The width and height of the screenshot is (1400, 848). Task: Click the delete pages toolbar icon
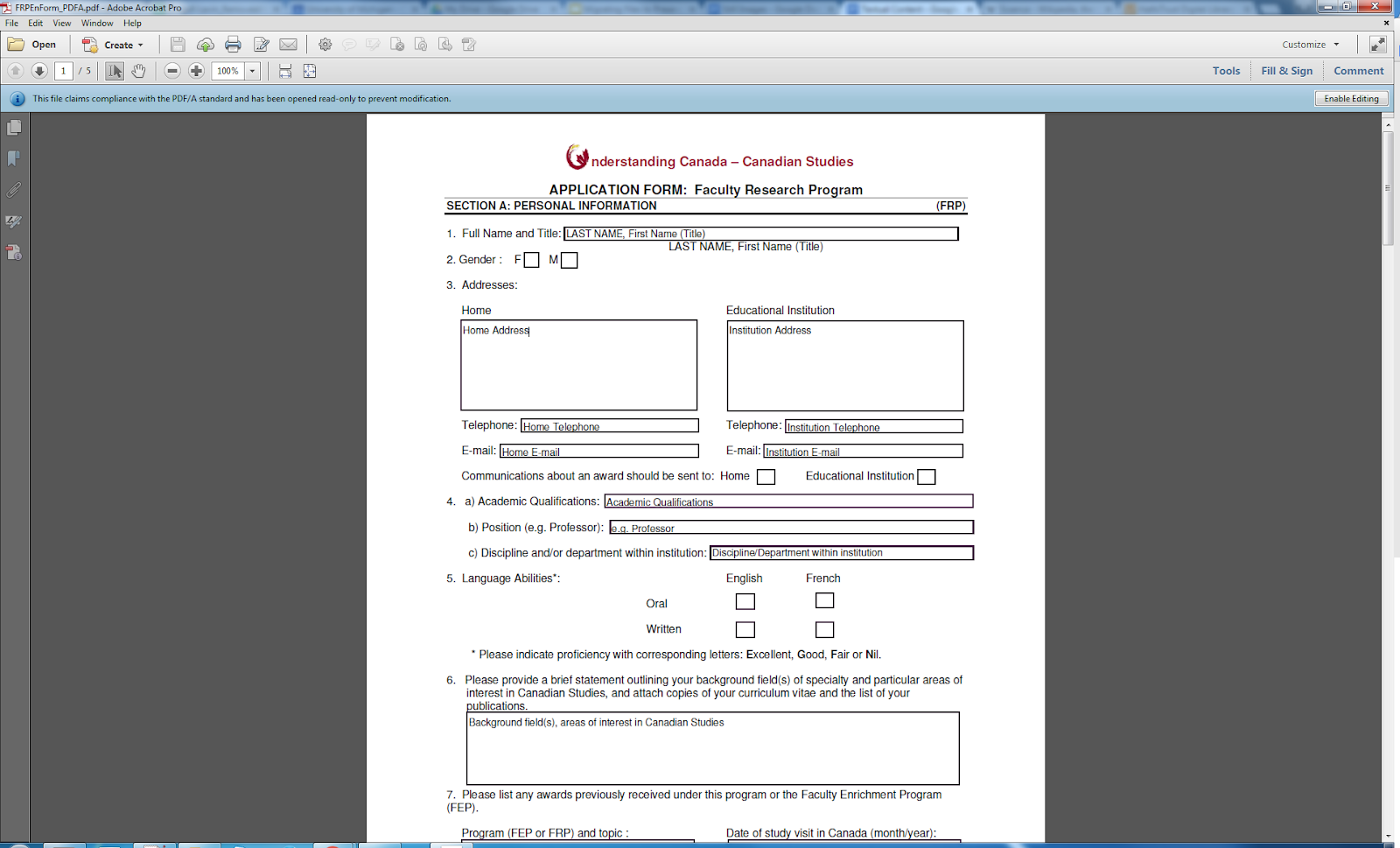(x=397, y=45)
